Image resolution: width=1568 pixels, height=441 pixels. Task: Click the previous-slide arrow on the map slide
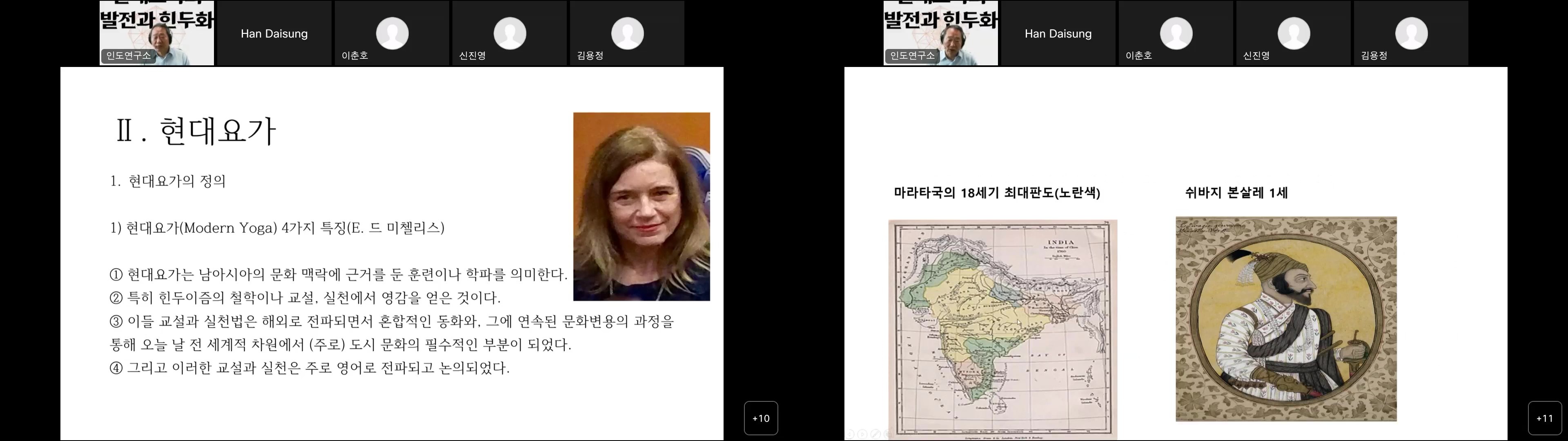(x=849, y=434)
